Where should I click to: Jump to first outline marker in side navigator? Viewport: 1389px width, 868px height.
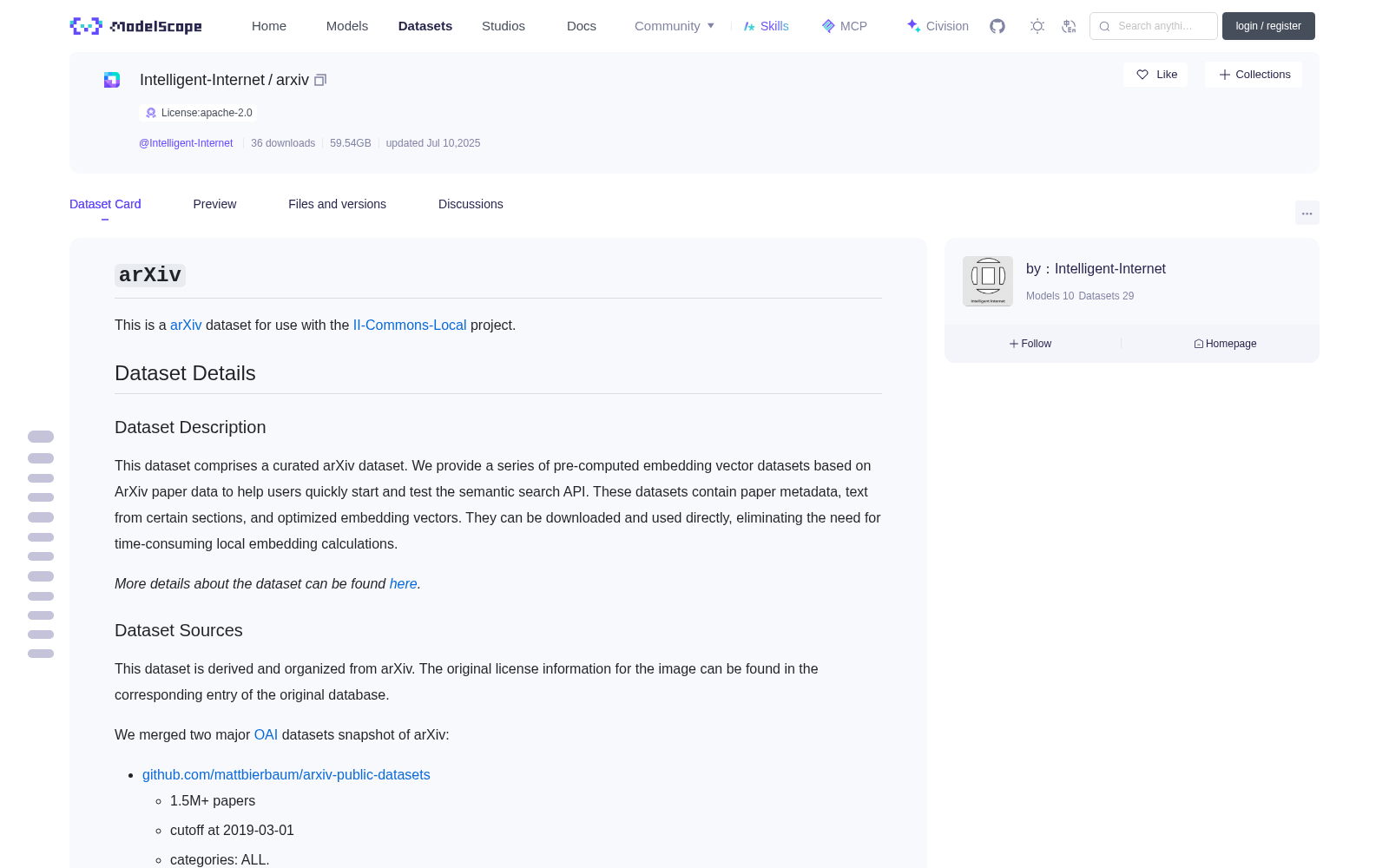[x=41, y=437]
